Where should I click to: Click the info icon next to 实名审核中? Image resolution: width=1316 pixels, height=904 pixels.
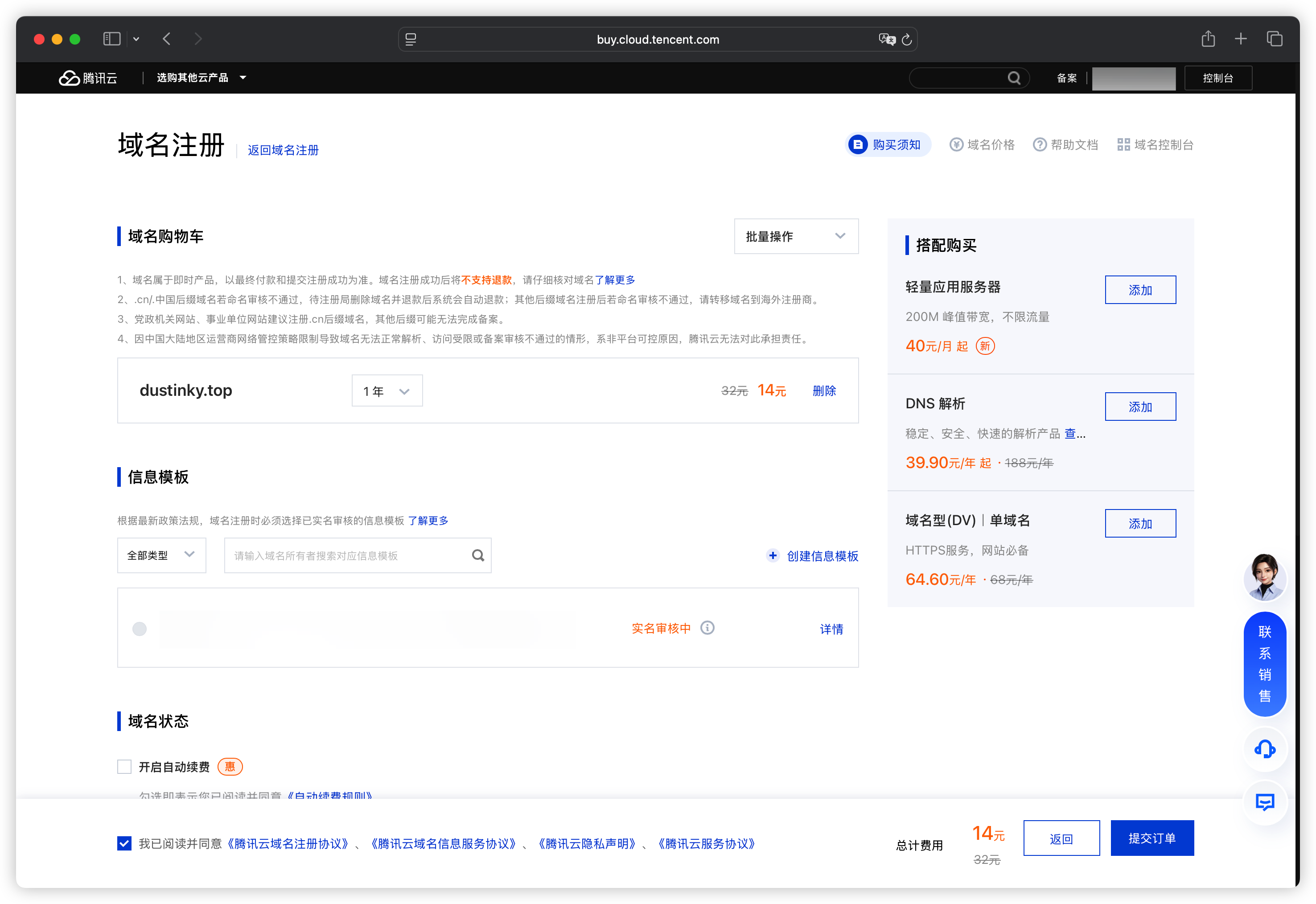[x=707, y=628]
